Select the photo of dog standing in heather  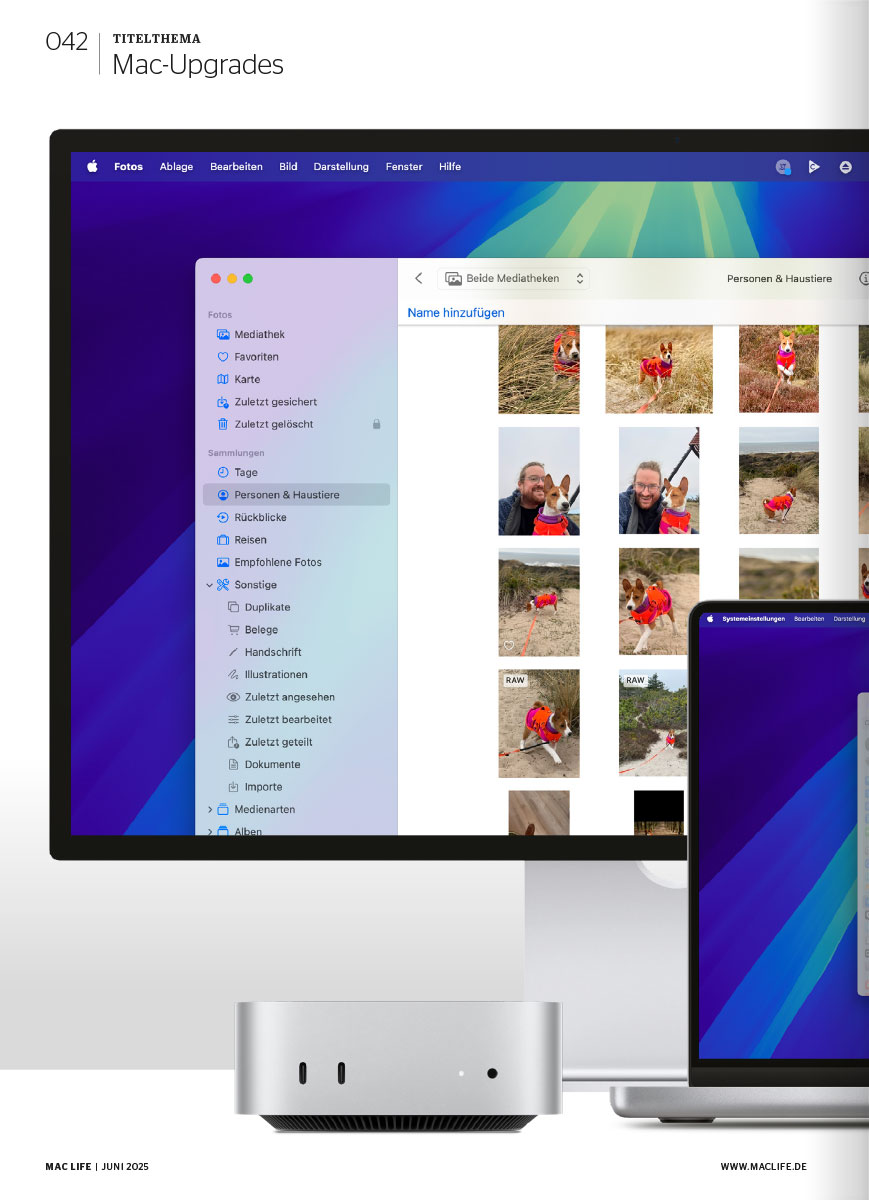(x=779, y=369)
